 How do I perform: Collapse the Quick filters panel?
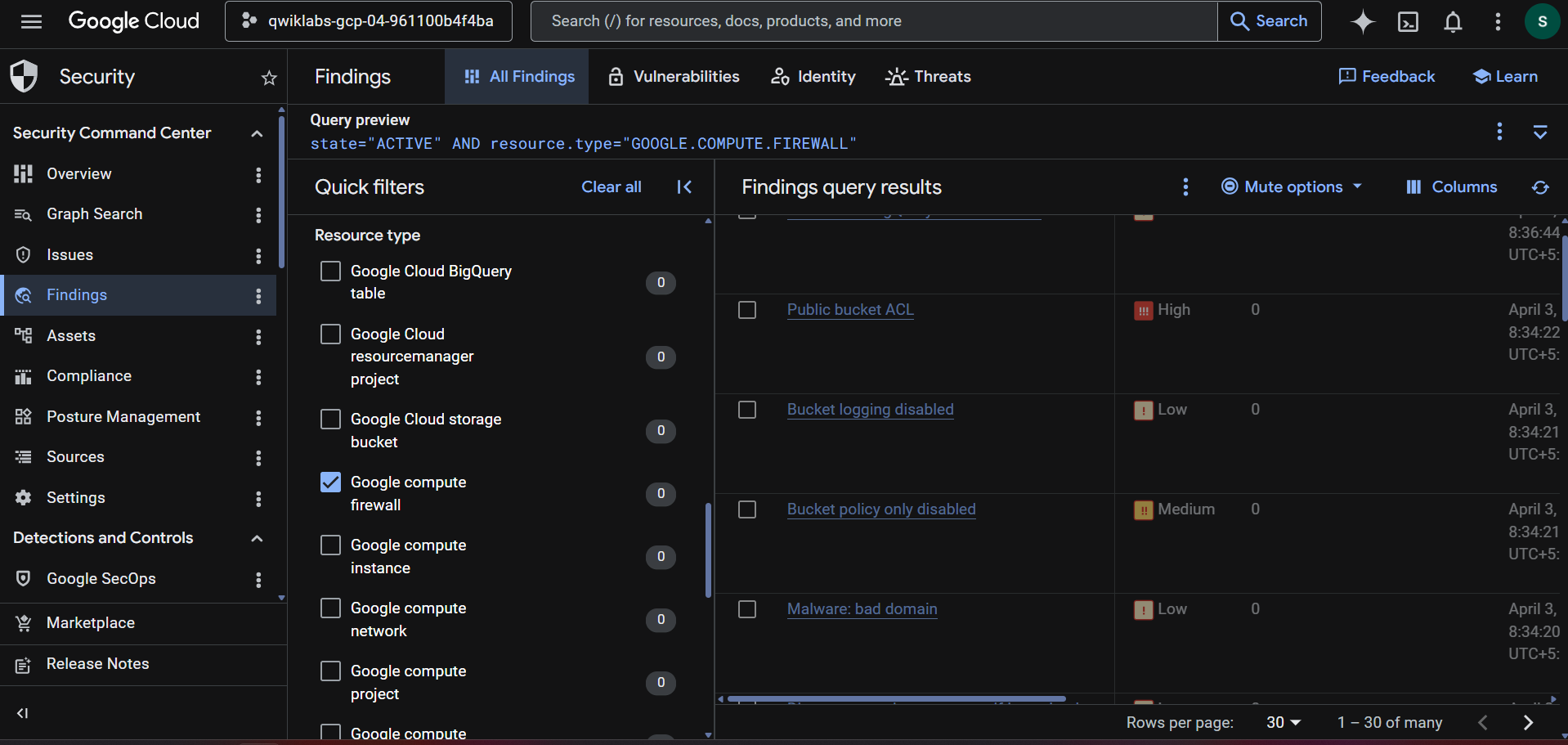click(x=684, y=187)
